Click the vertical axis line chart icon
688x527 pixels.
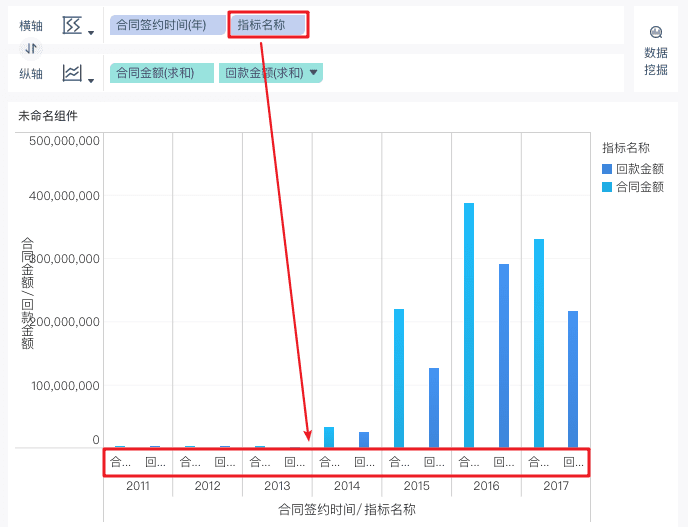[x=72, y=73]
